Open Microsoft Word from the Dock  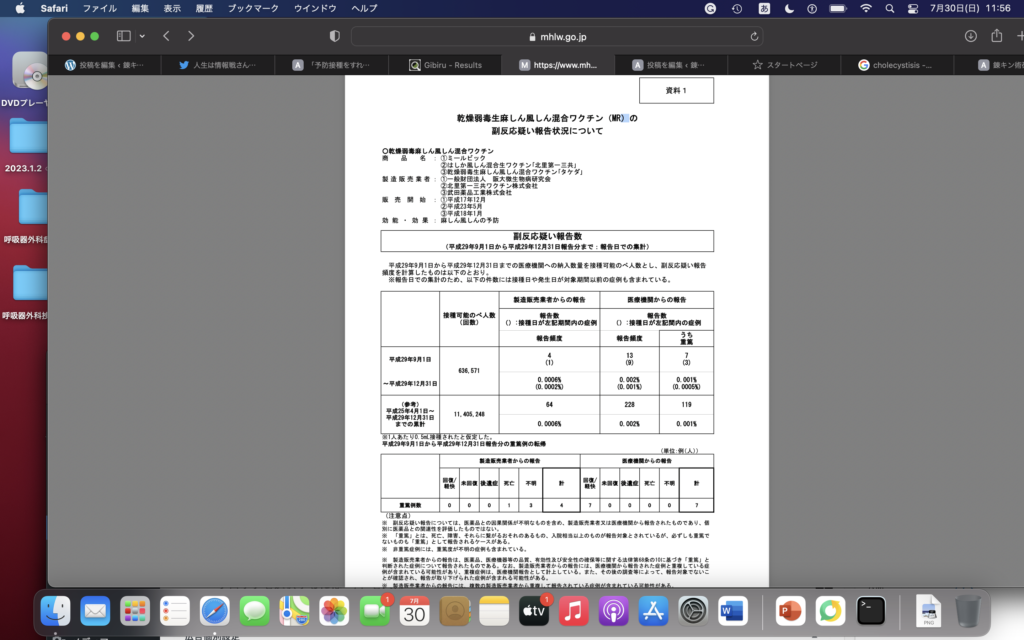[x=733, y=609]
